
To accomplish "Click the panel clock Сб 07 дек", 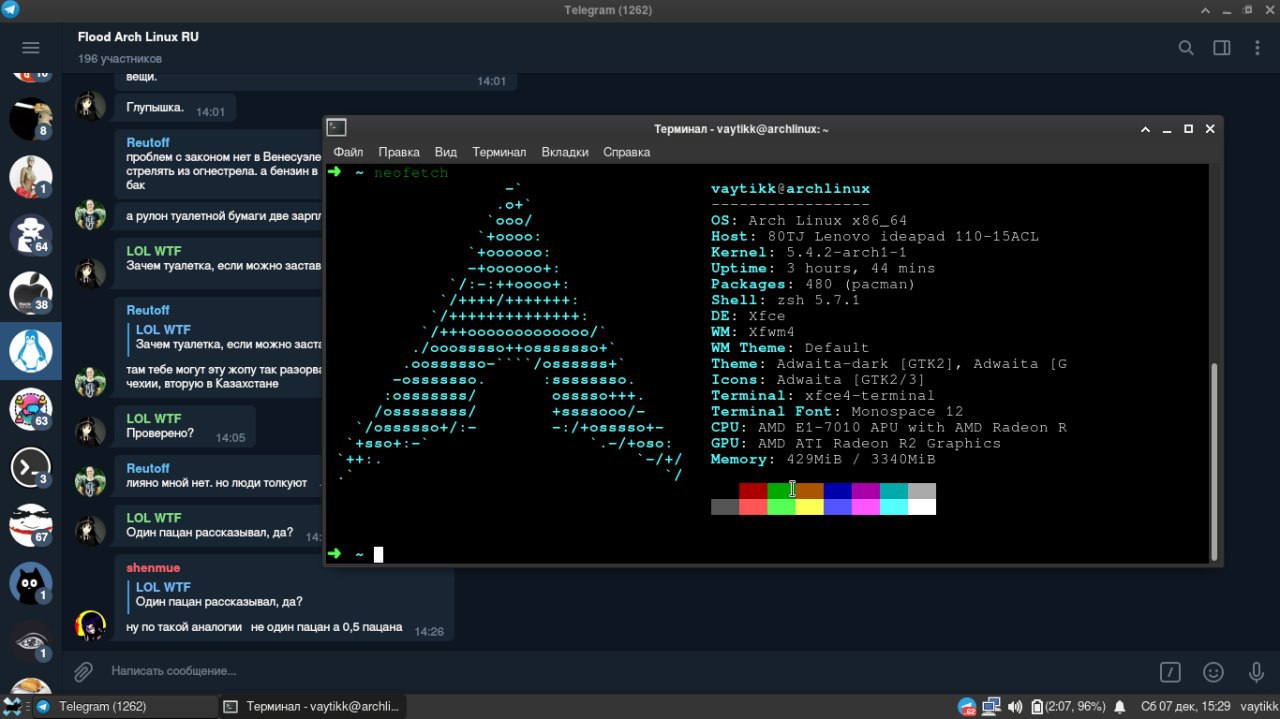I will [x=1186, y=706].
